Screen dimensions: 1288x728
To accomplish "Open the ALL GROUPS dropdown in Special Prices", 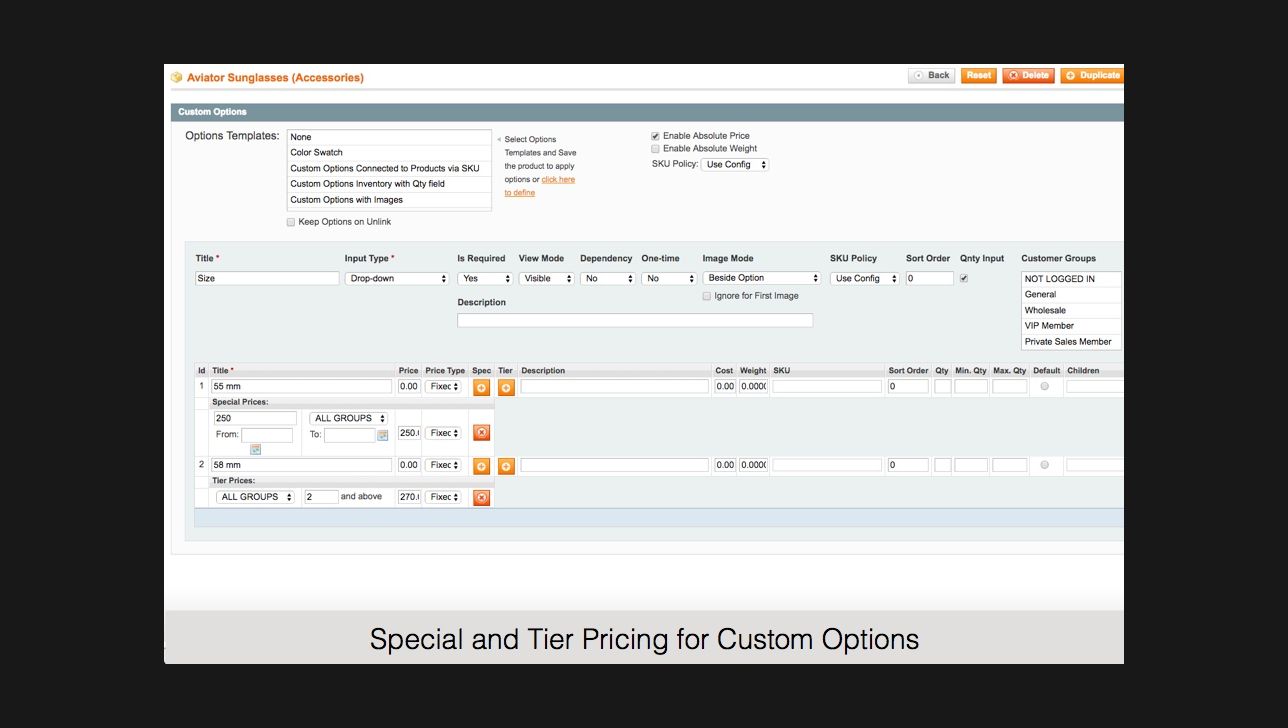I will (x=348, y=417).
